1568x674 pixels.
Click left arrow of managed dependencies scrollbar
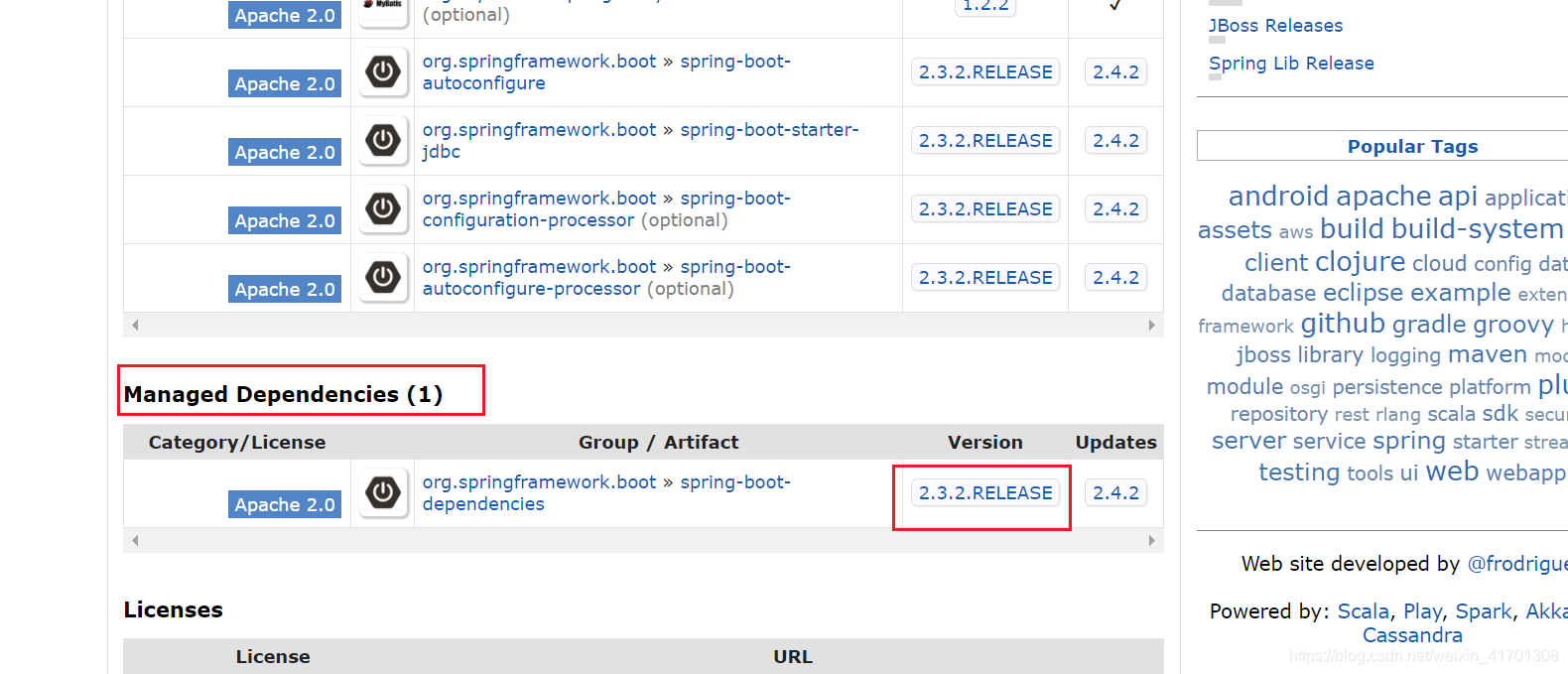pos(135,540)
